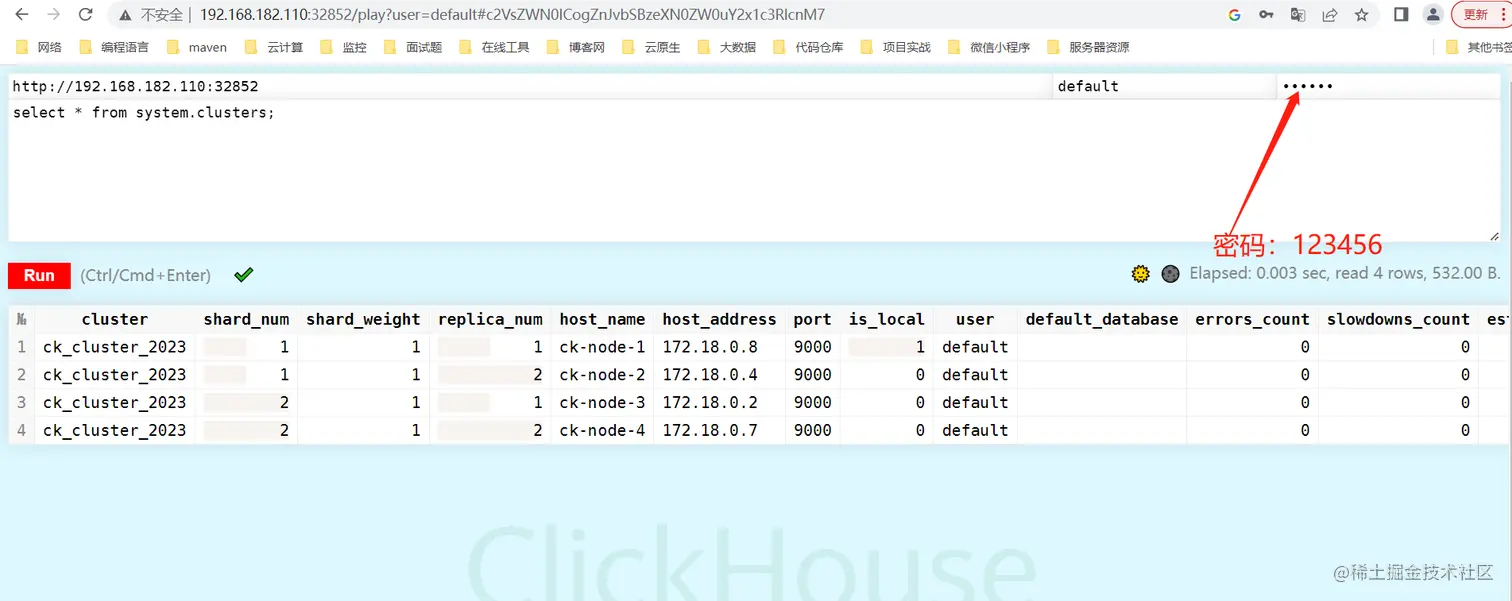The image size is (1512, 601).
Task: Open the 在线工具 bookmark folder
Action: point(494,47)
